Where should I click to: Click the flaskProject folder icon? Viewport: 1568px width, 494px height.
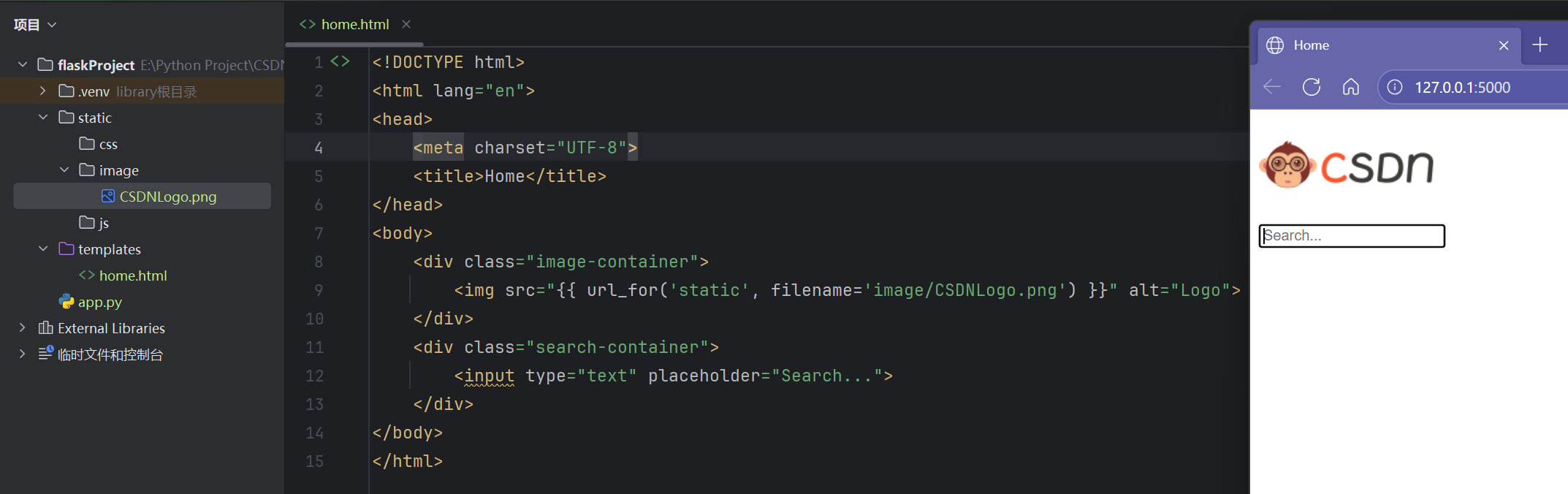[45, 65]
